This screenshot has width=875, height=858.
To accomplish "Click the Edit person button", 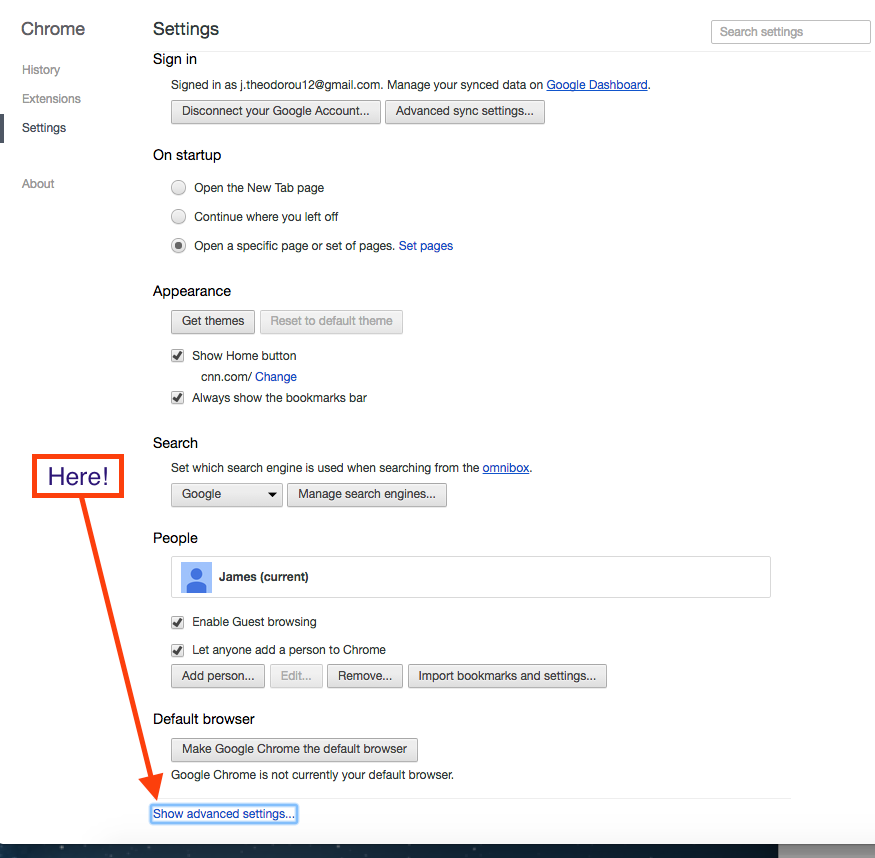I will [296, 676].
